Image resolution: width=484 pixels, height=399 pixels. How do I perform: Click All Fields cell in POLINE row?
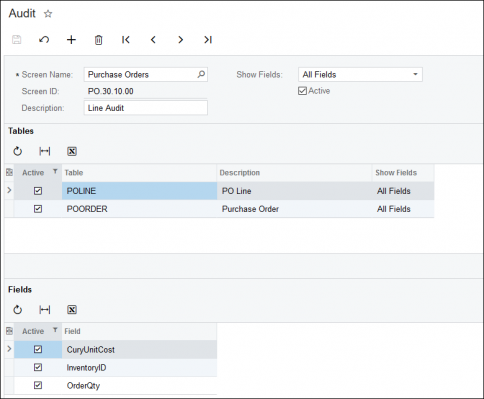(403, 191)
